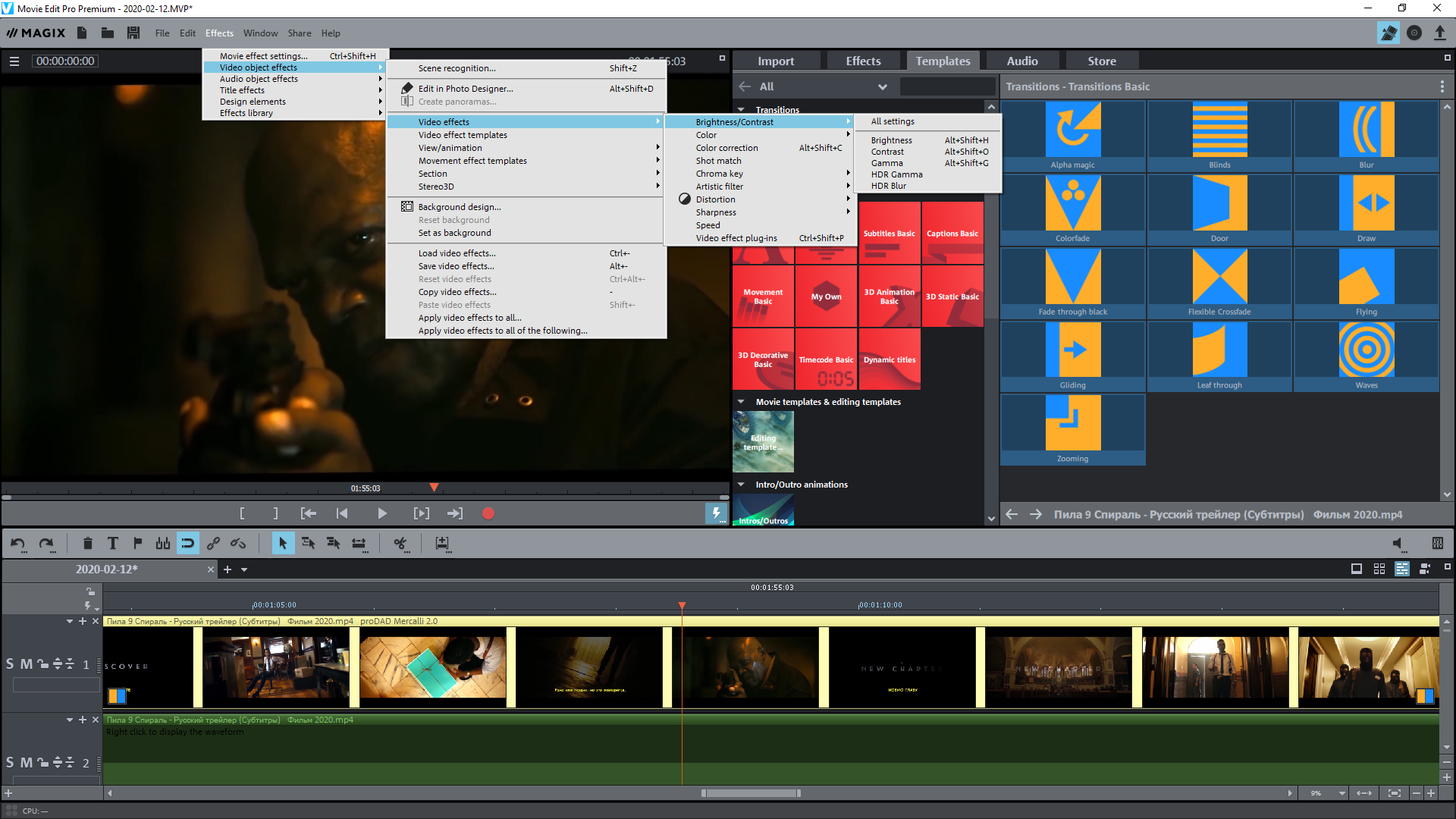Click the Brightness/Contrast all settings button
This screenshot has width=1456, height=819.
[893, 121]
